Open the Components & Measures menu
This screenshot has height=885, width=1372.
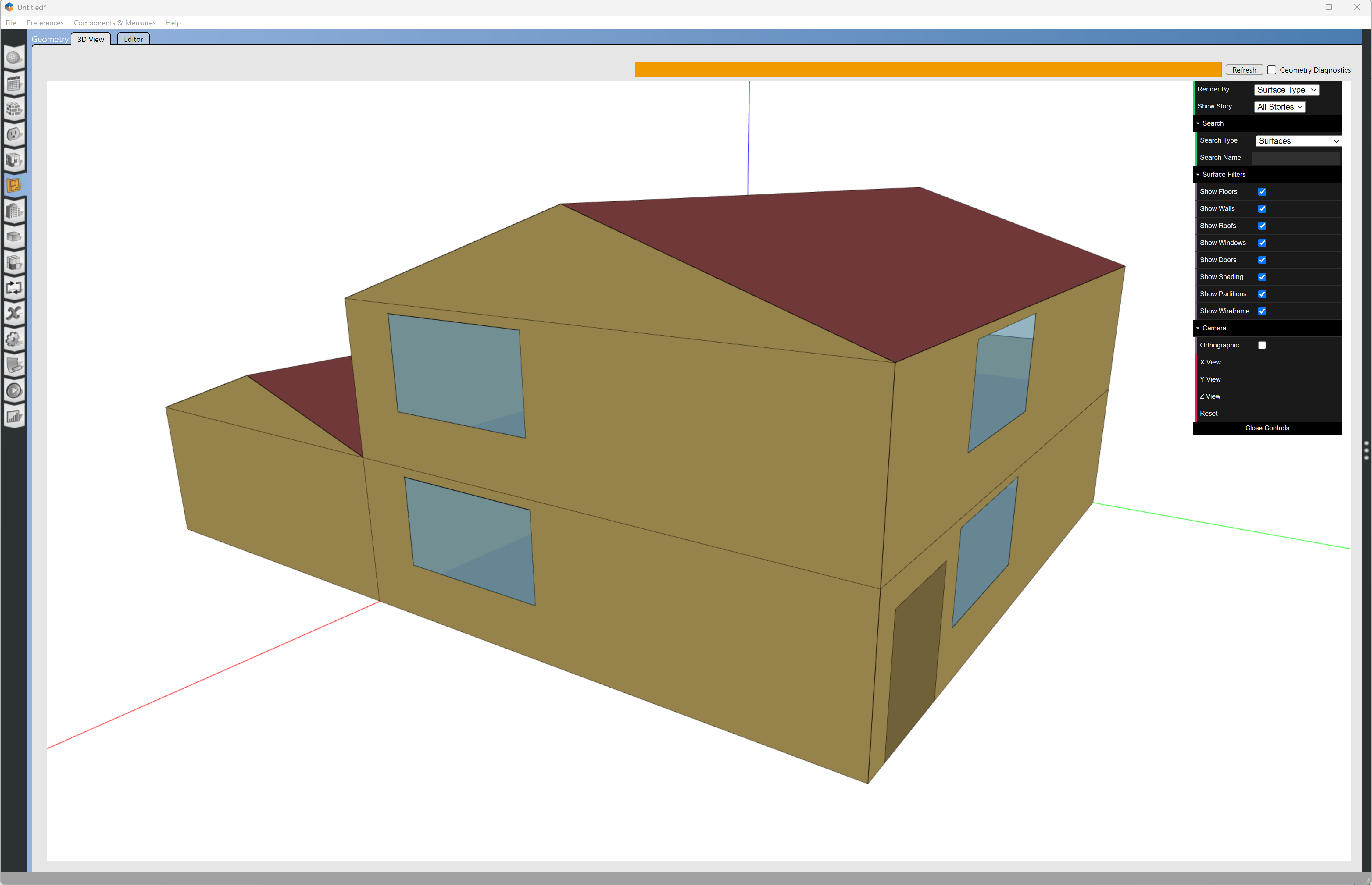114,23
